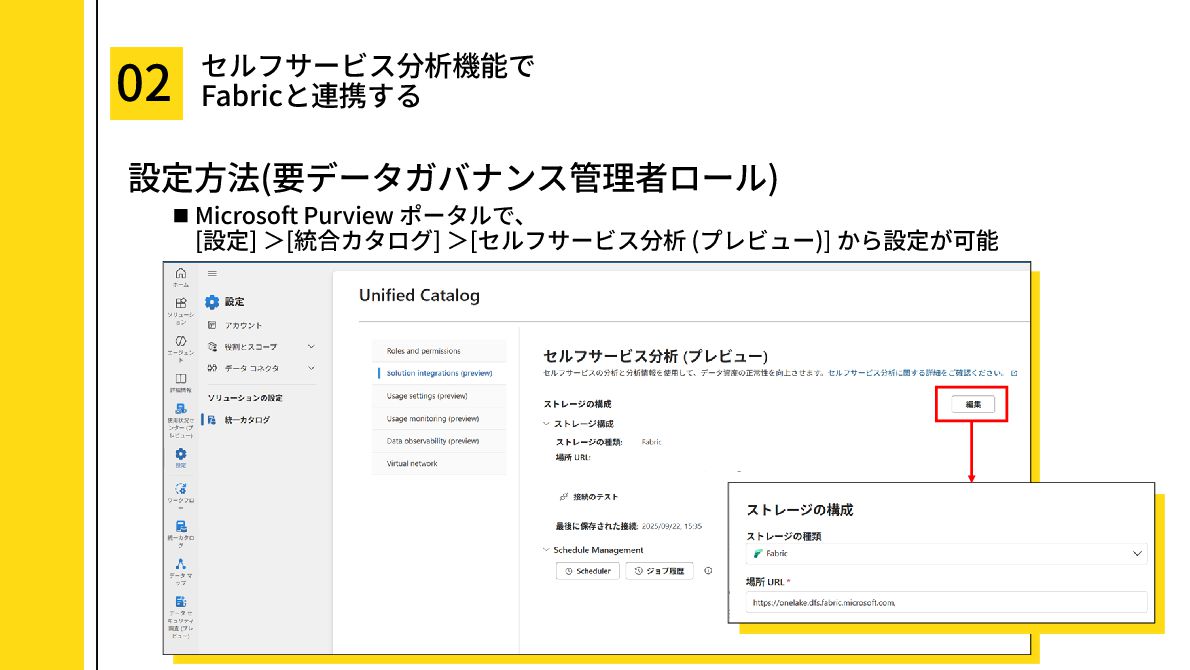Select 統一カタログ under ソリューションの設定
The image size is (1190, 670).
coord(247,420)
